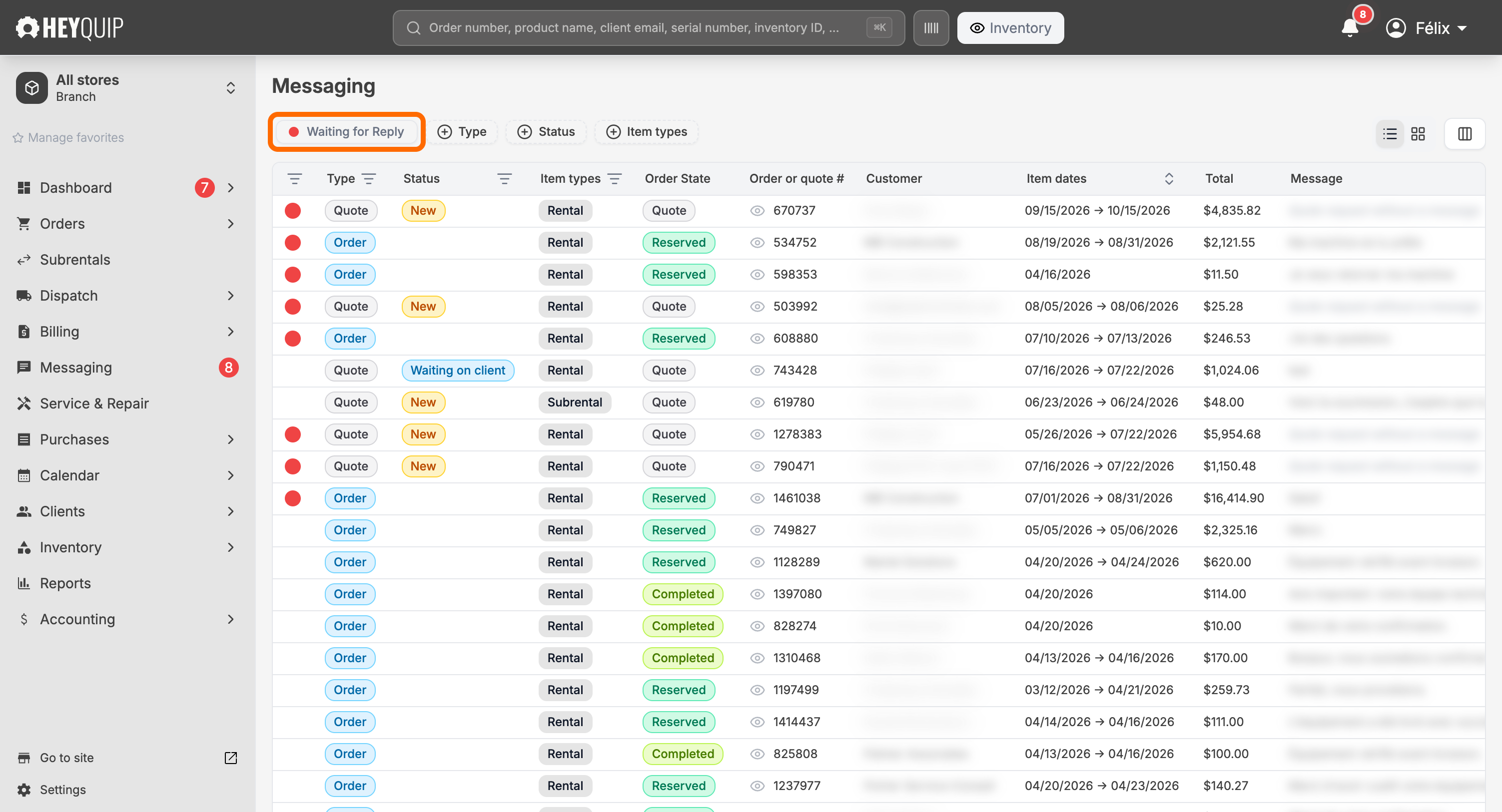Viewport: 1502px width, 812px height.
Task: Expand the Accounting submenu chevron
Action: coord(231,619)
